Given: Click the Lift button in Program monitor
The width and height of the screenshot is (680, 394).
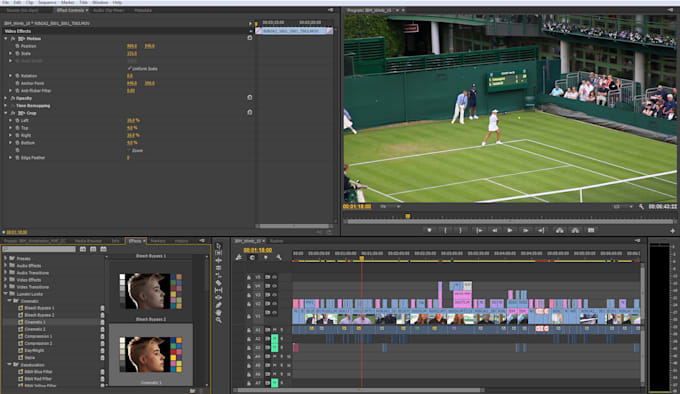Looking at the screenshot, I should point(559,231).
